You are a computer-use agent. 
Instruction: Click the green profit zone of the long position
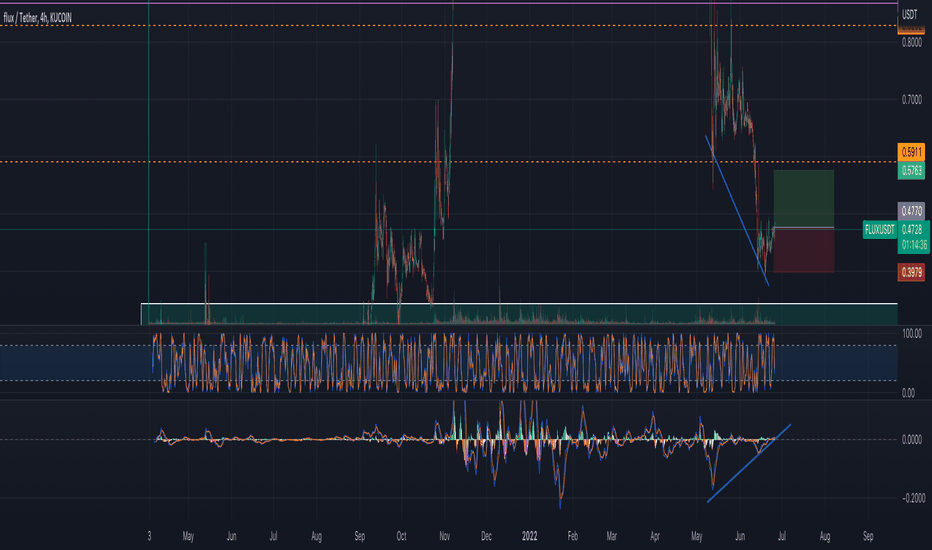click(804, 199)
